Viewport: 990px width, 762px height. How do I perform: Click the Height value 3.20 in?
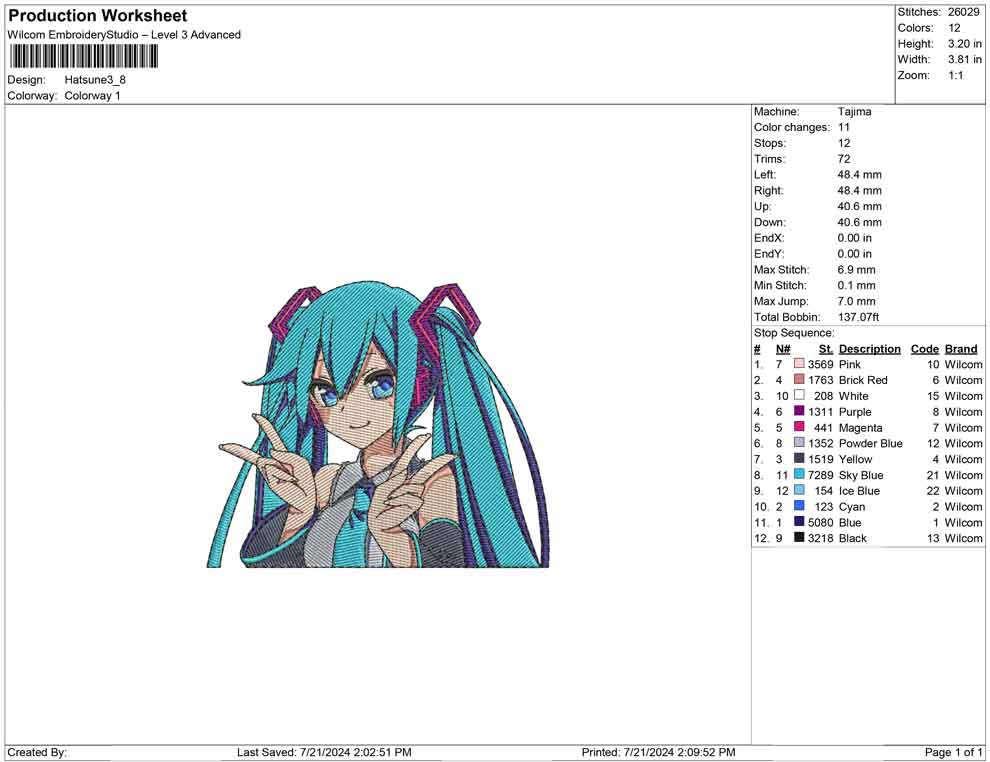pyautogui.click(x=964, y=44)
